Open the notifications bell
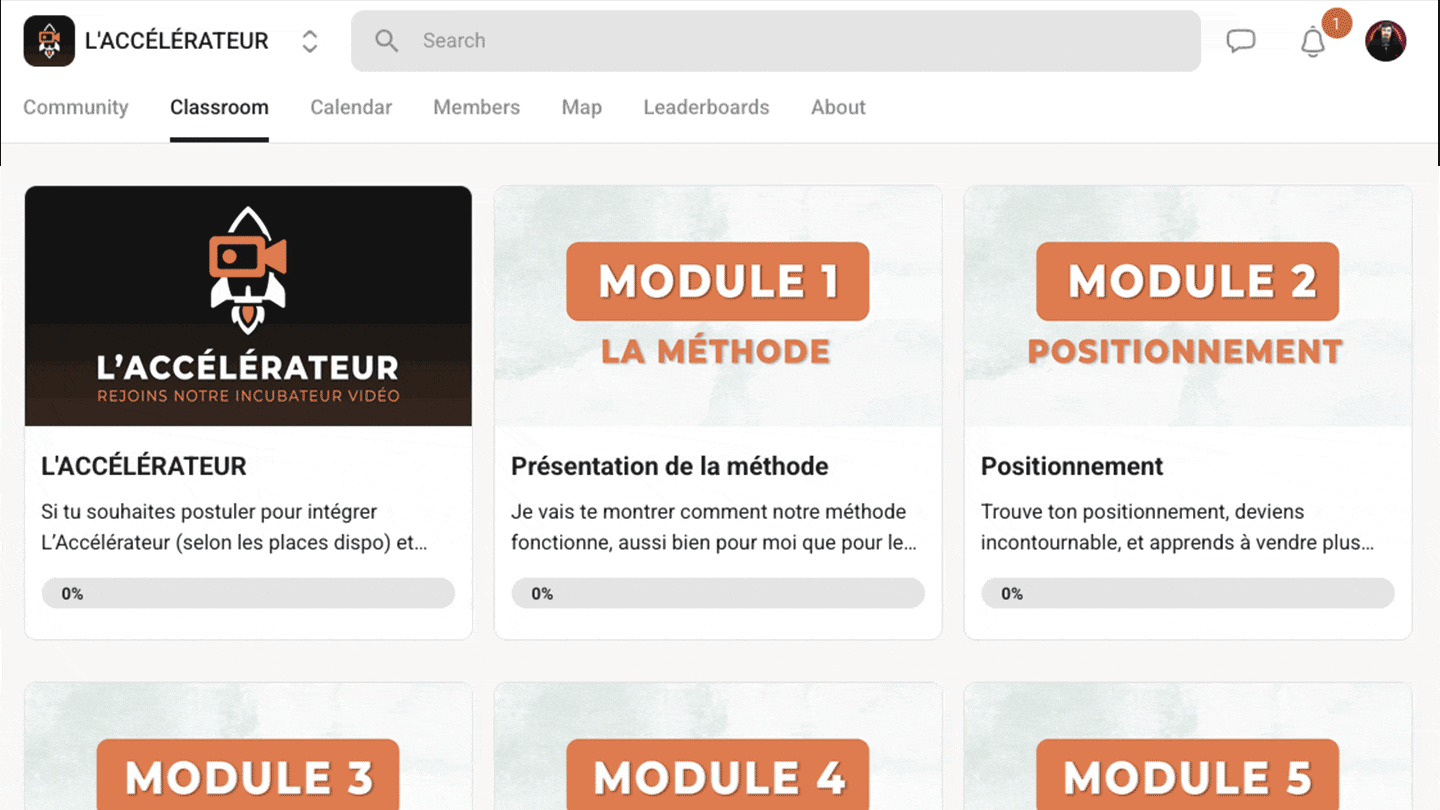This screenshot has height=810, width=1440. tap(1313, 42)
